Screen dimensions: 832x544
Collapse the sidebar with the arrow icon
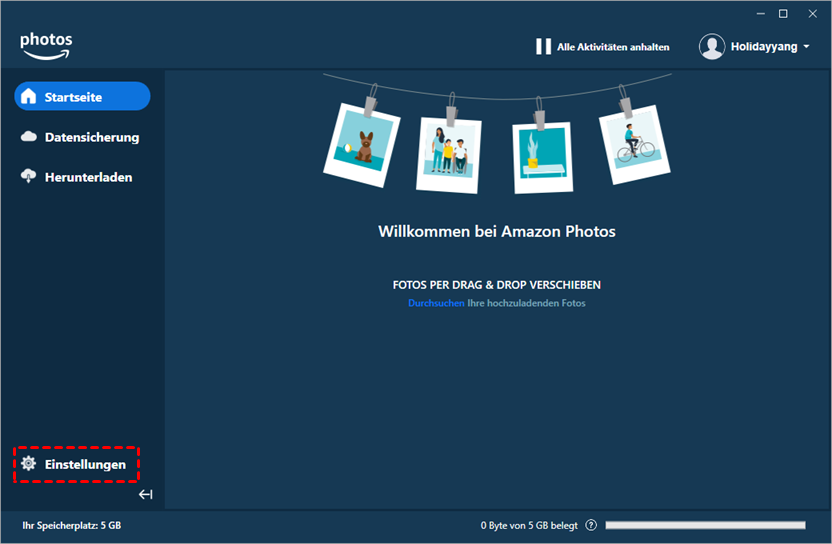(145, 495)
